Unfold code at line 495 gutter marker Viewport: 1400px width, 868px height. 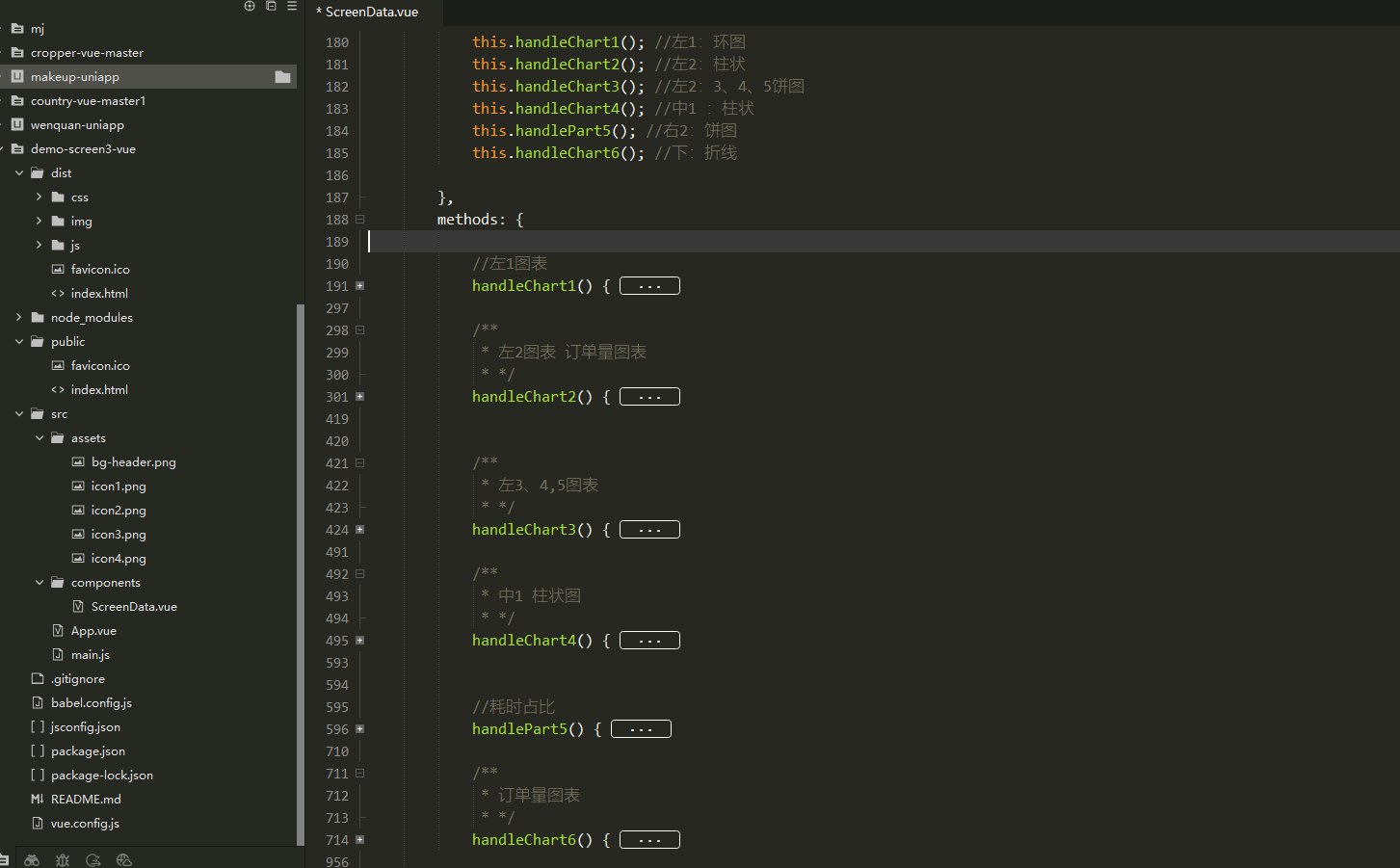[360, 641]
